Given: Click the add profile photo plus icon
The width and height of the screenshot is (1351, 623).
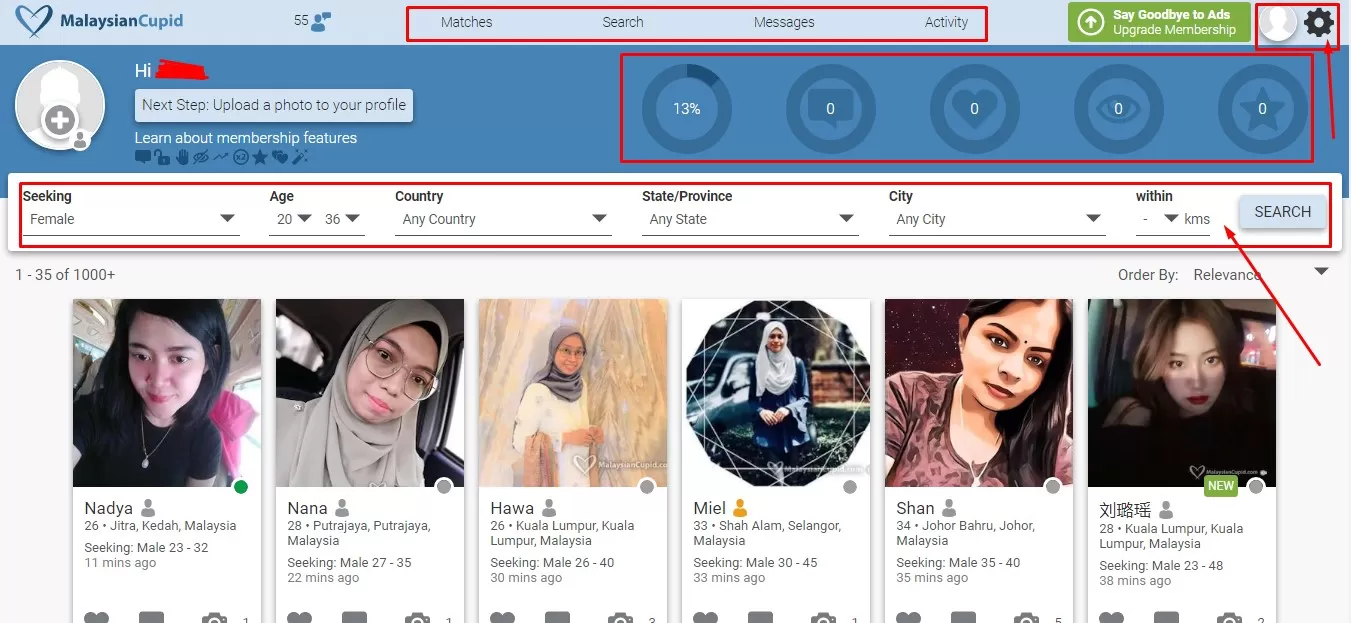Looking at the screenshot, I should pyautogui.click(x=60, y=121).
